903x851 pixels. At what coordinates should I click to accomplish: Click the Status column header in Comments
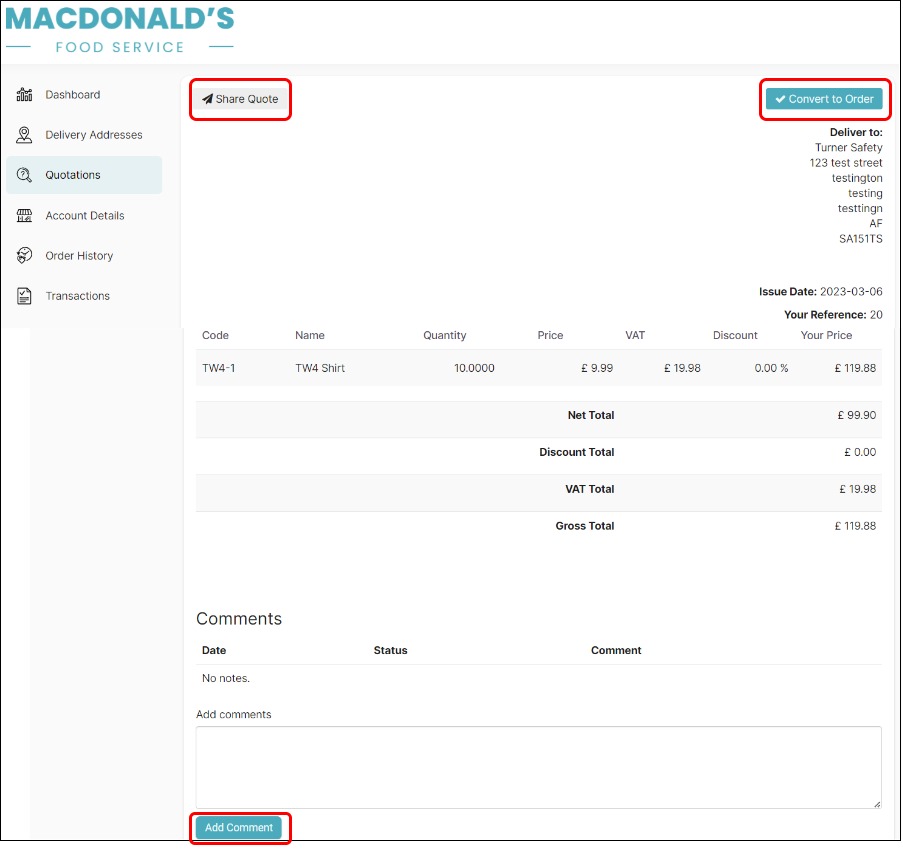390,650
